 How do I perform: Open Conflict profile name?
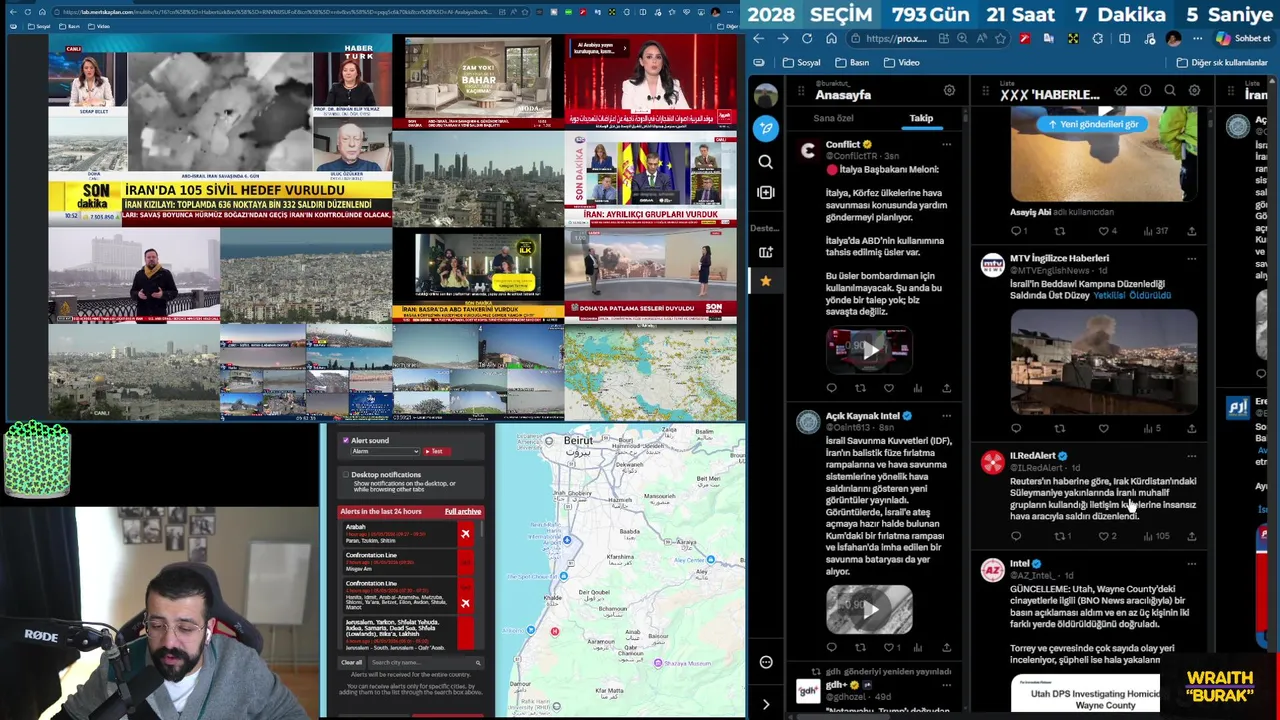pos(843,145)
